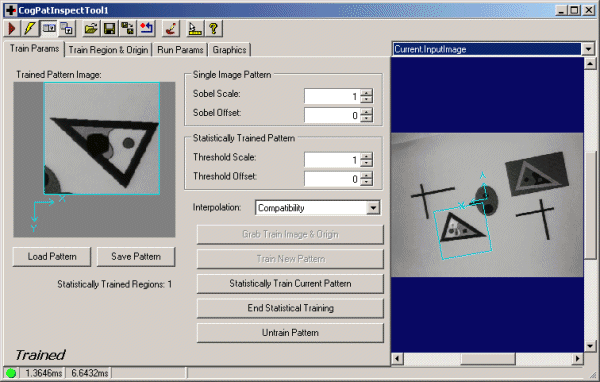Click the 1.3646ms status time

pyautogui.click(x=44, y=373)
